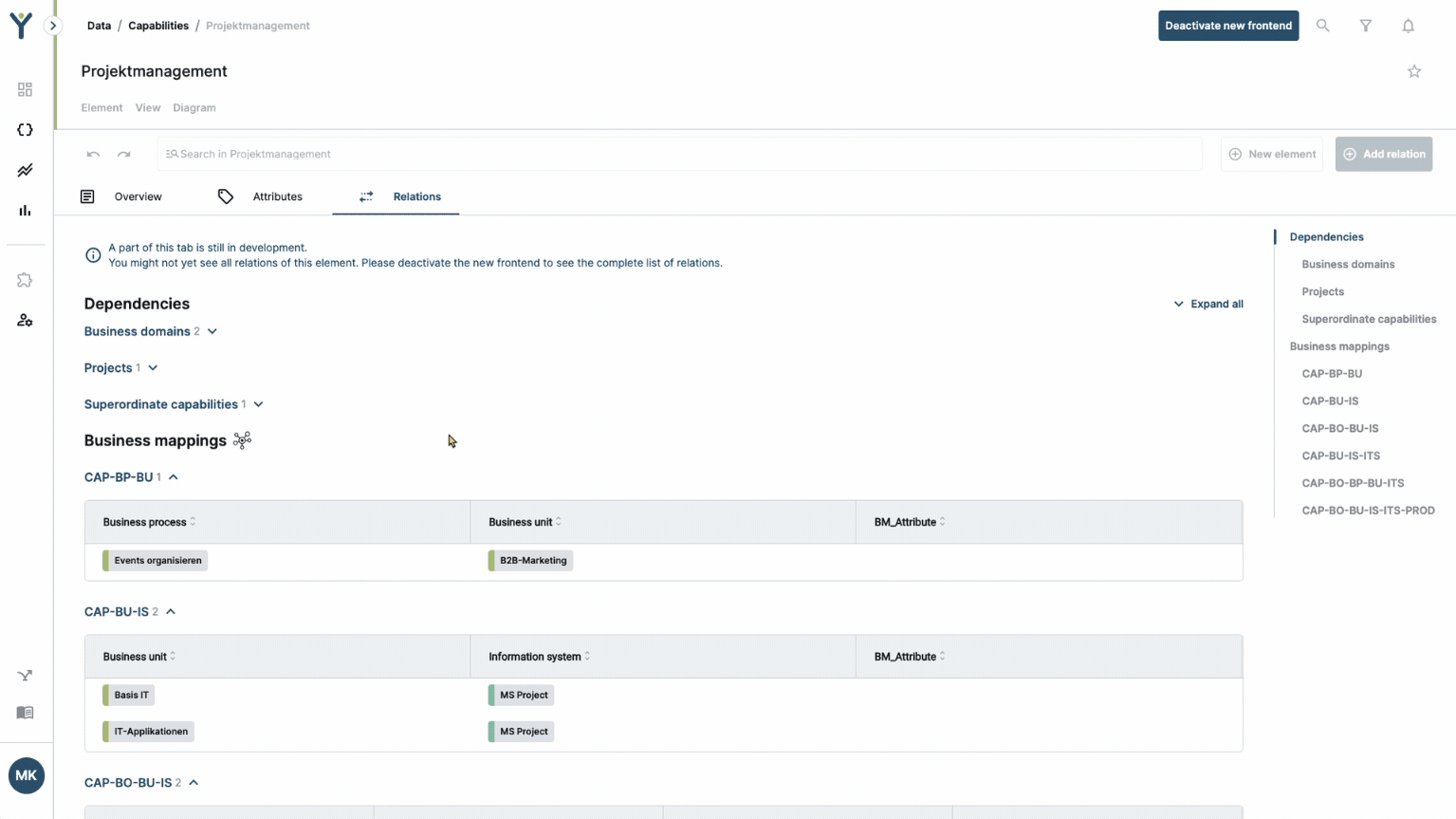Viewport: 1456px width, 819px height.
Task: Sort by Information system column
Action: pyautogui.click(x=587, y=657)
